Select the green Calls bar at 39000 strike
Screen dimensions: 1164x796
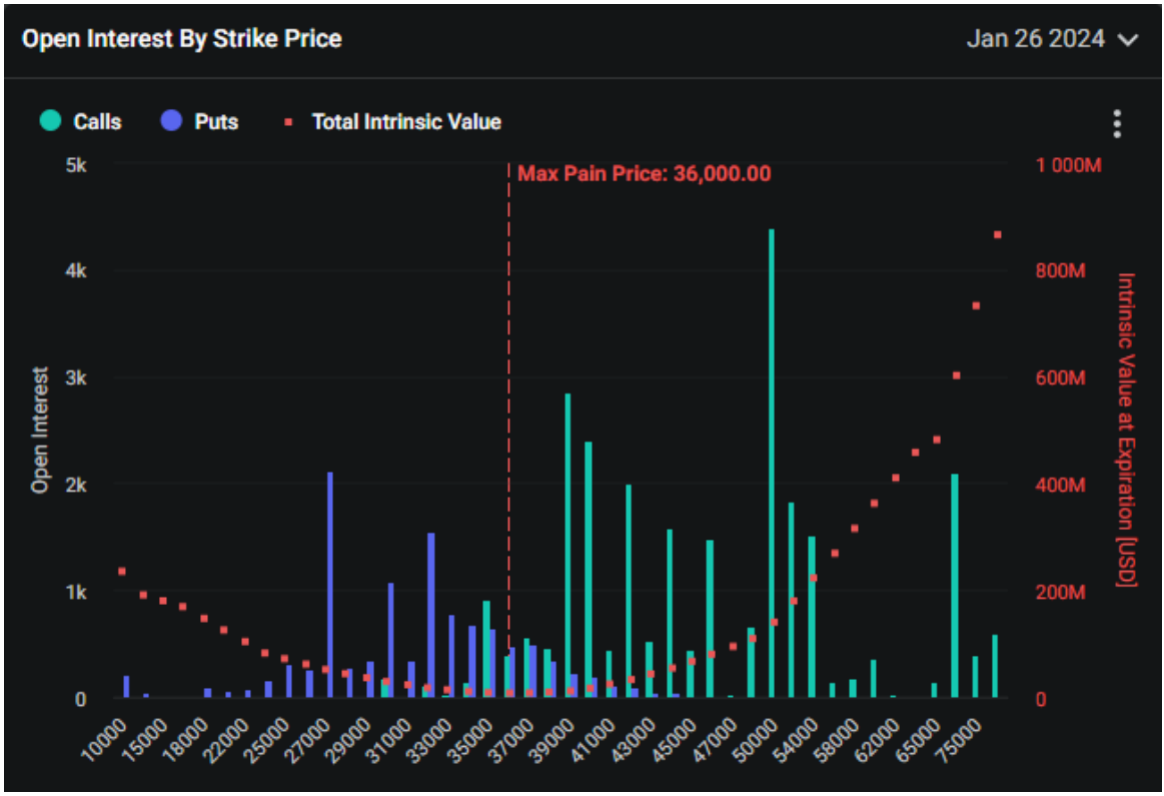click(567, 545)
